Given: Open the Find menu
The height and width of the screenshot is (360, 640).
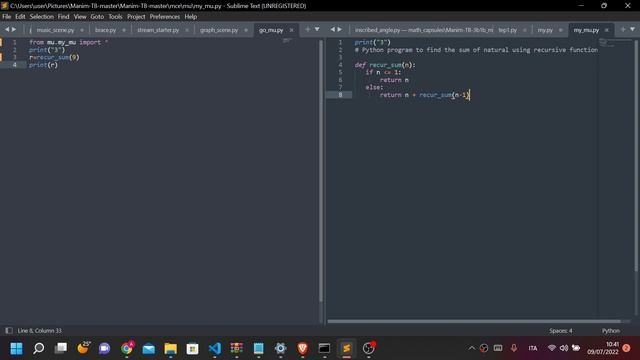Looking at the screenshot, I should (63, 17).
